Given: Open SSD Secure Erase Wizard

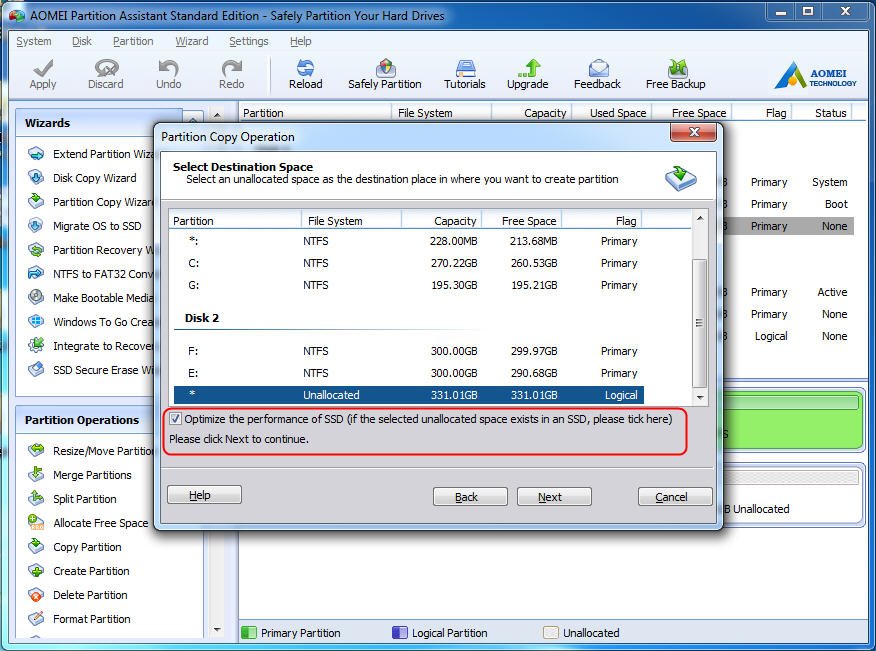Looking at the screenshot, I should (x=91, y=370).
